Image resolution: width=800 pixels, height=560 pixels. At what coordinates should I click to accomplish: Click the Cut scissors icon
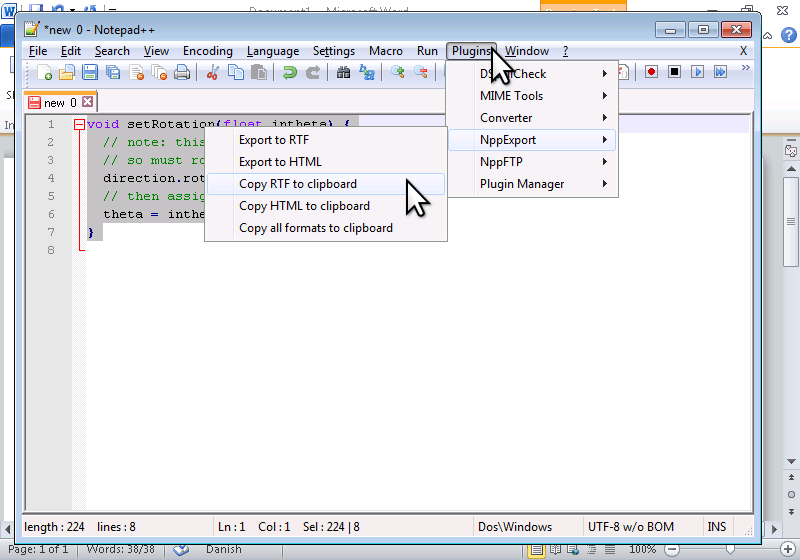tap(212, 72)
